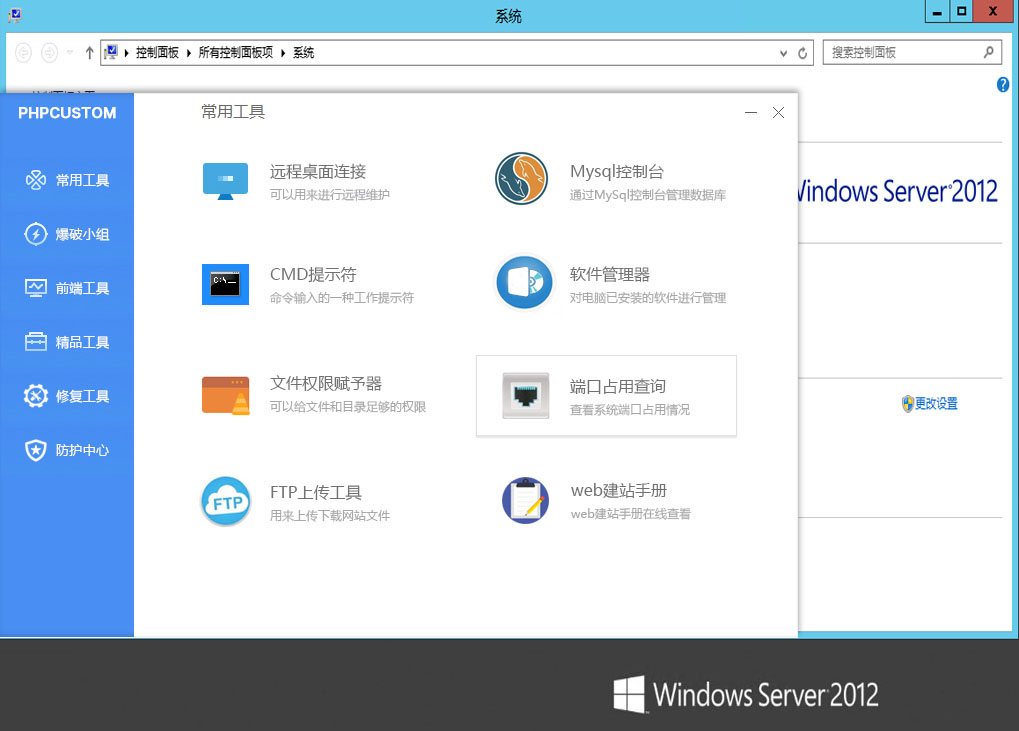Launch the FTP upload tool cloud icon
Screen dimensions: 1019x731
(226, 502)
